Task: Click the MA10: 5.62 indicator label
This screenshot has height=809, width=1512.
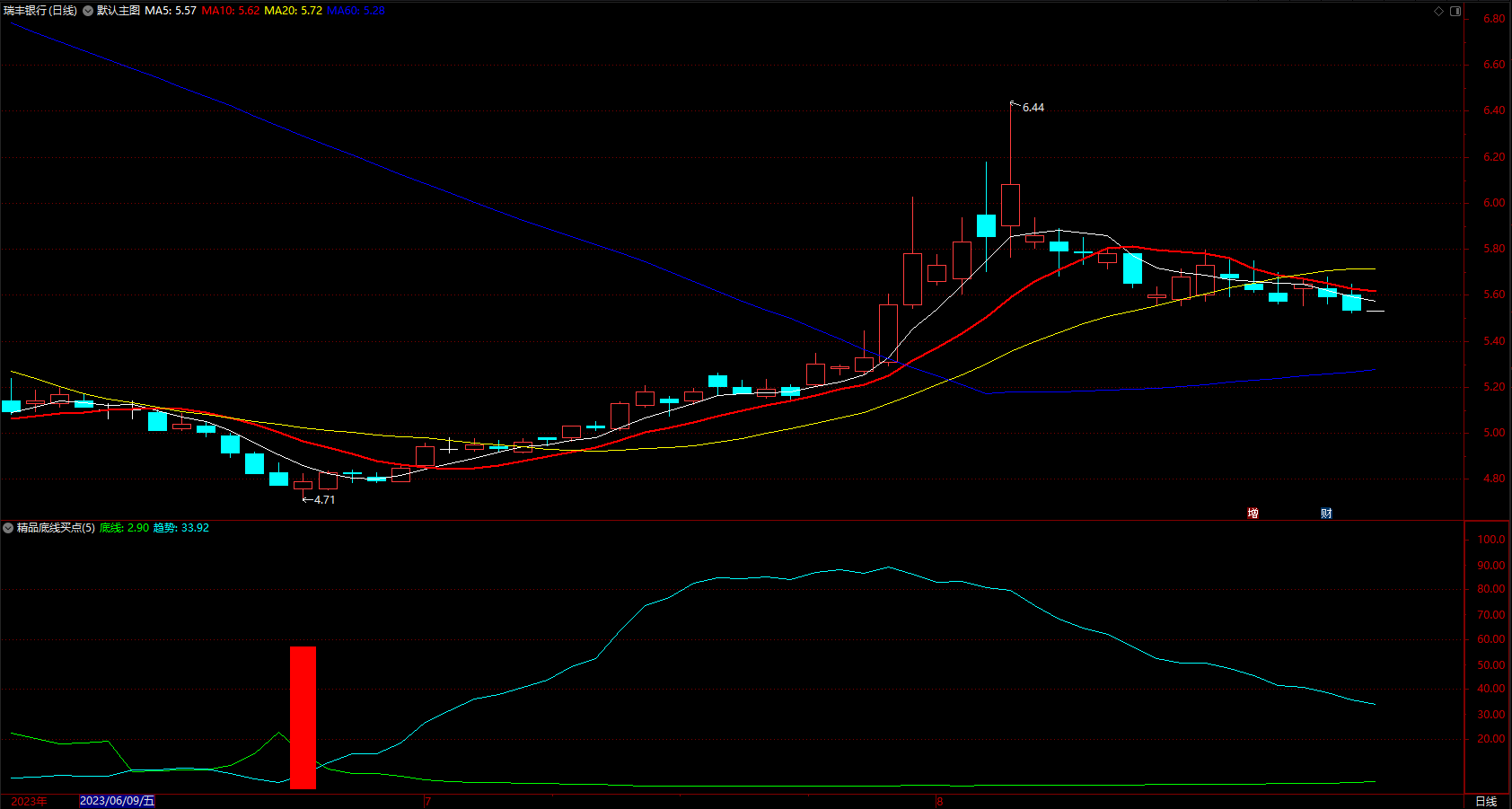Action: [231, 11]
